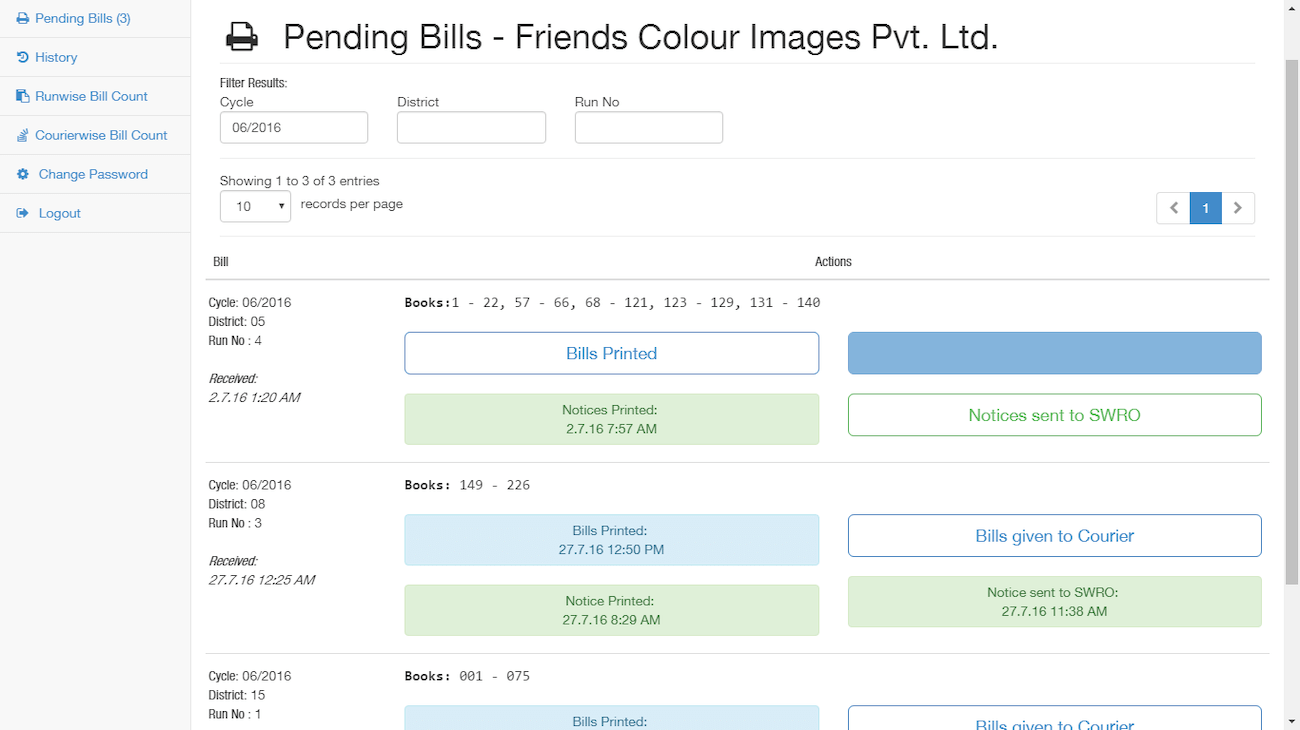Open Pending Bills (3) menu item

coord(82,19)
